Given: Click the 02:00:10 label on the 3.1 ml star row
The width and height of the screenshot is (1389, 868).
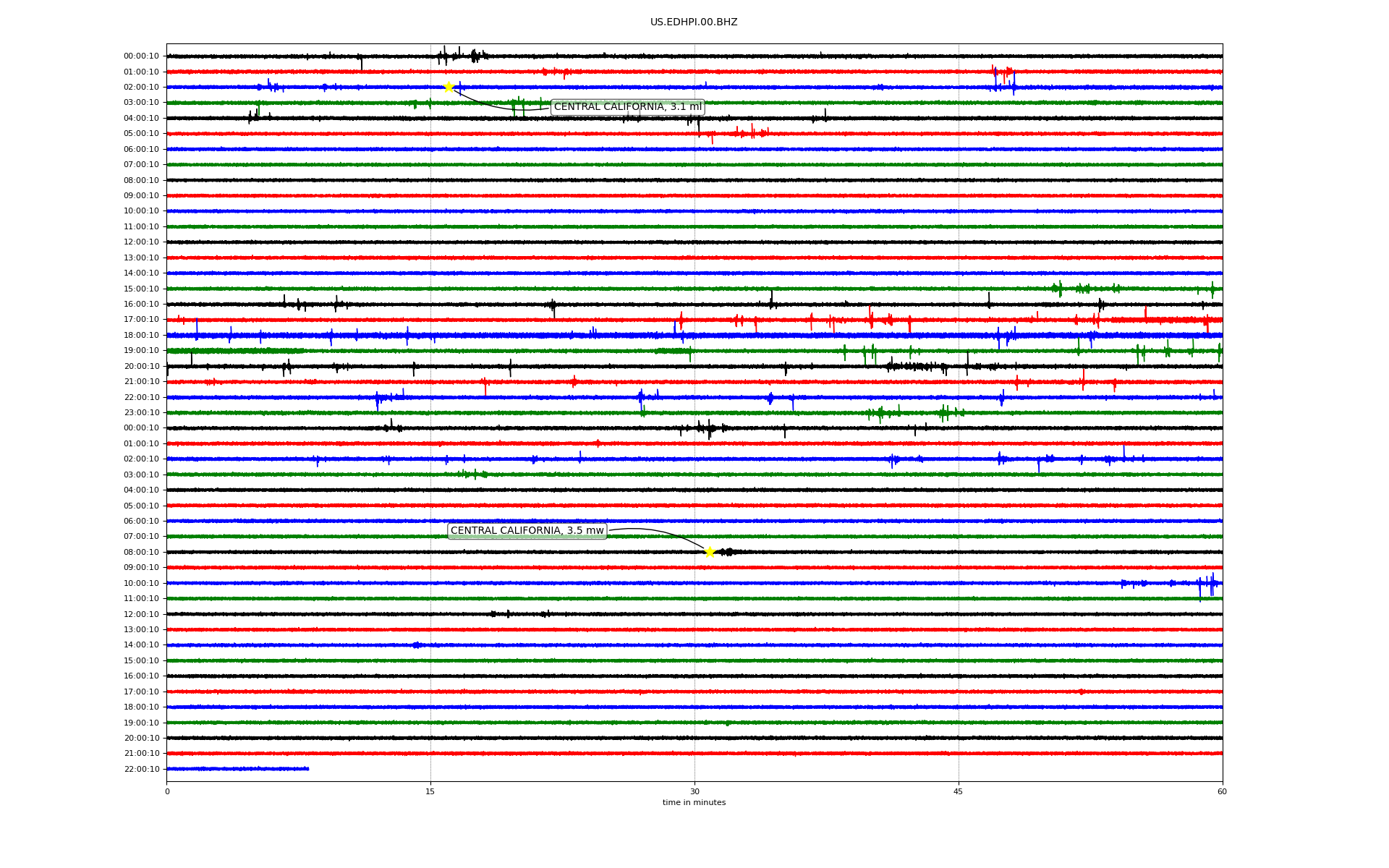Looking at the screenshot, I should click(141, 88).
